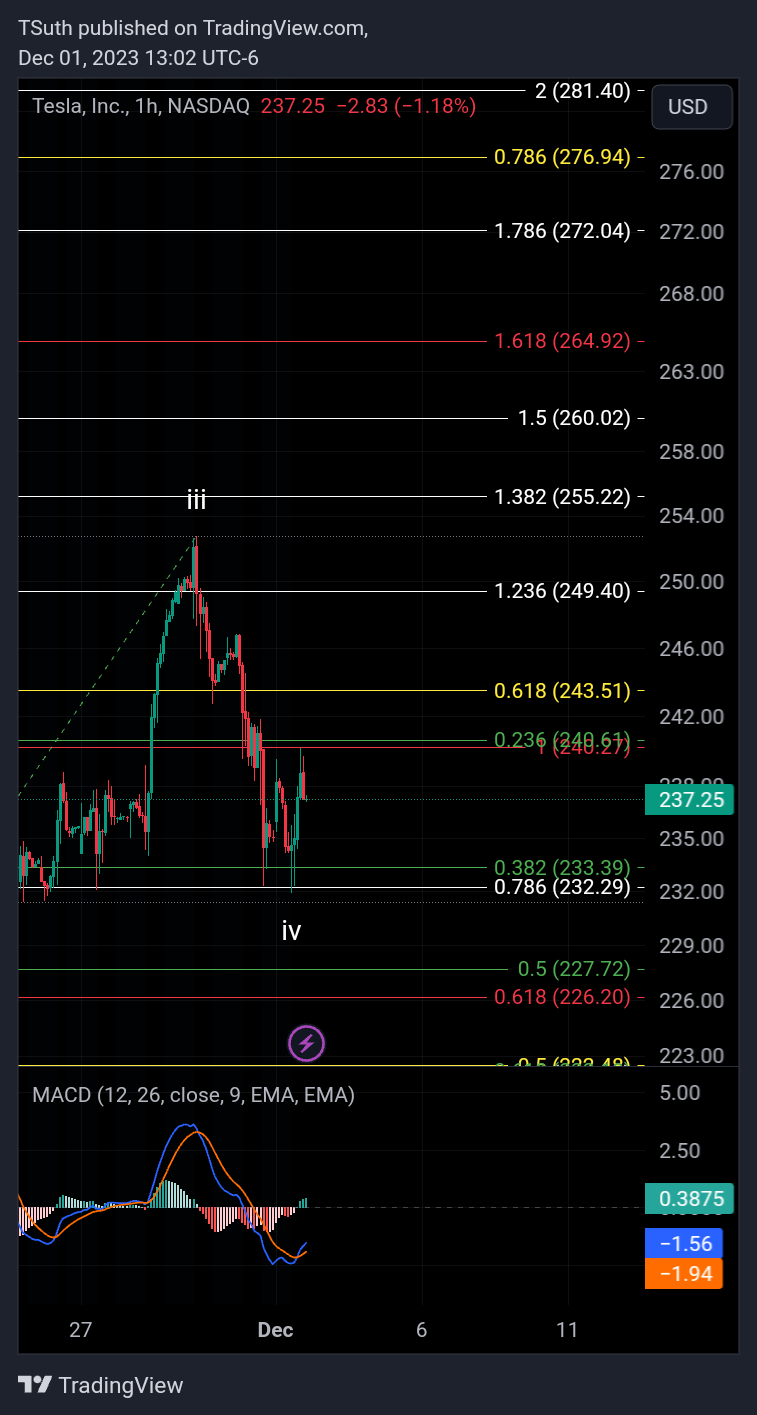Click the orange signal value tag -1.94
757x1415 pixels.
point(684,1273)
